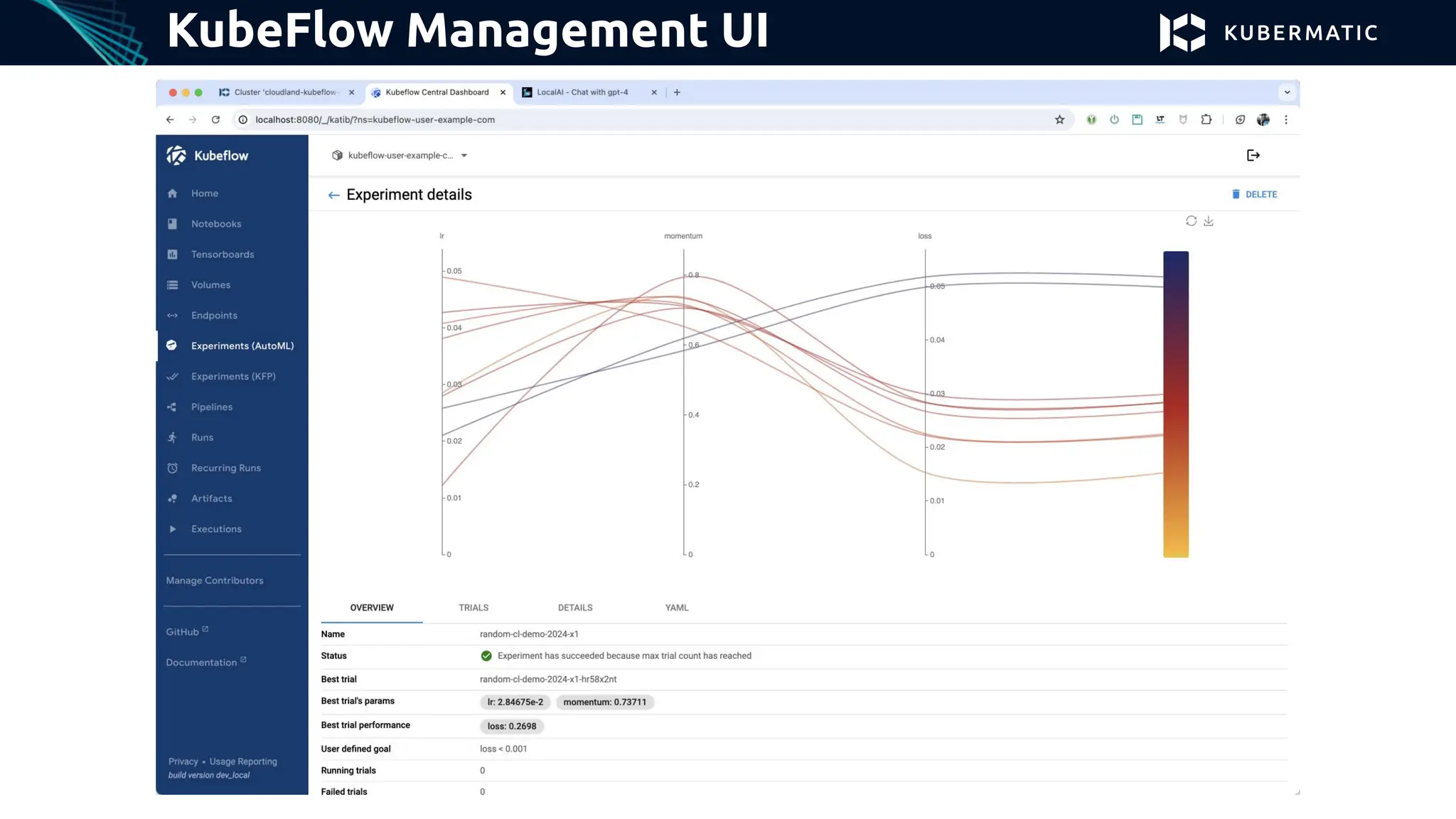
Task: Click the browser profile avatar
Action: (1263, 120)
